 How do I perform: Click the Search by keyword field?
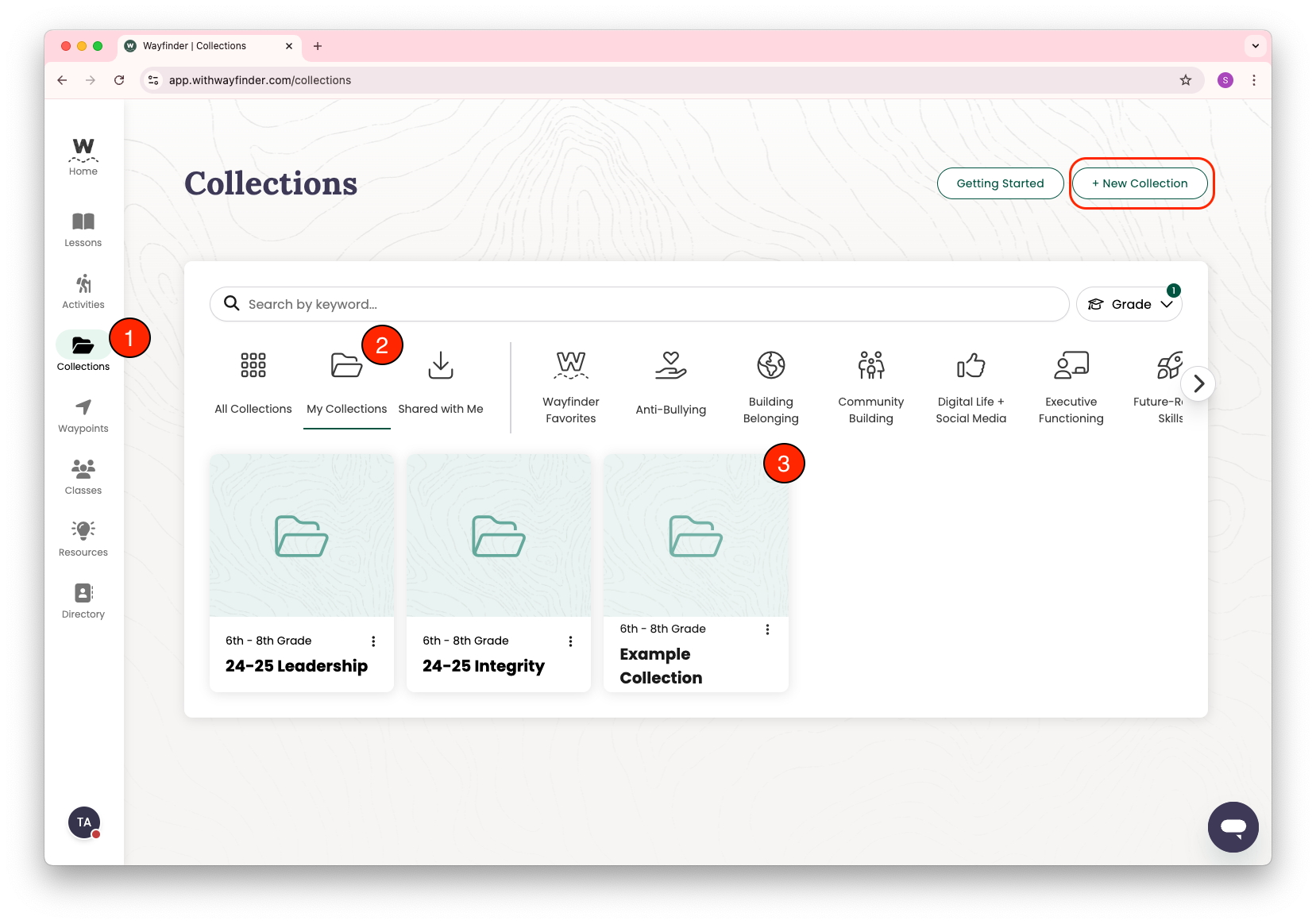[639, 304]
